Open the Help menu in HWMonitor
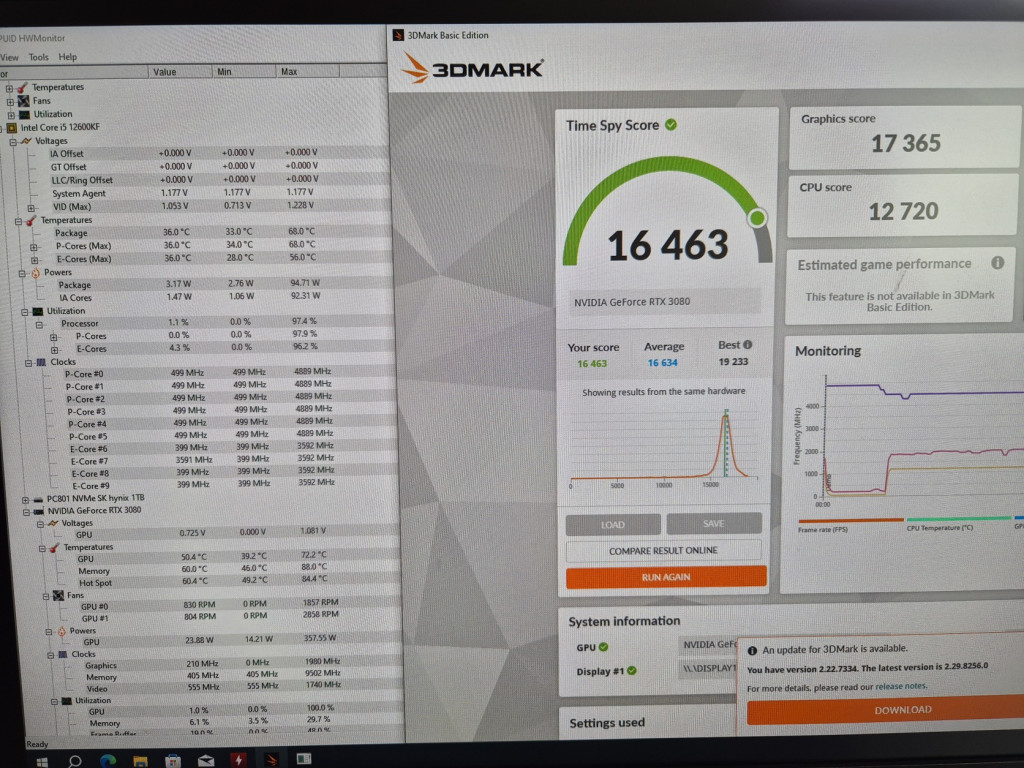The height and width of the screenshot is (768, 1024). pyautogui.click(x=67, y=57)
